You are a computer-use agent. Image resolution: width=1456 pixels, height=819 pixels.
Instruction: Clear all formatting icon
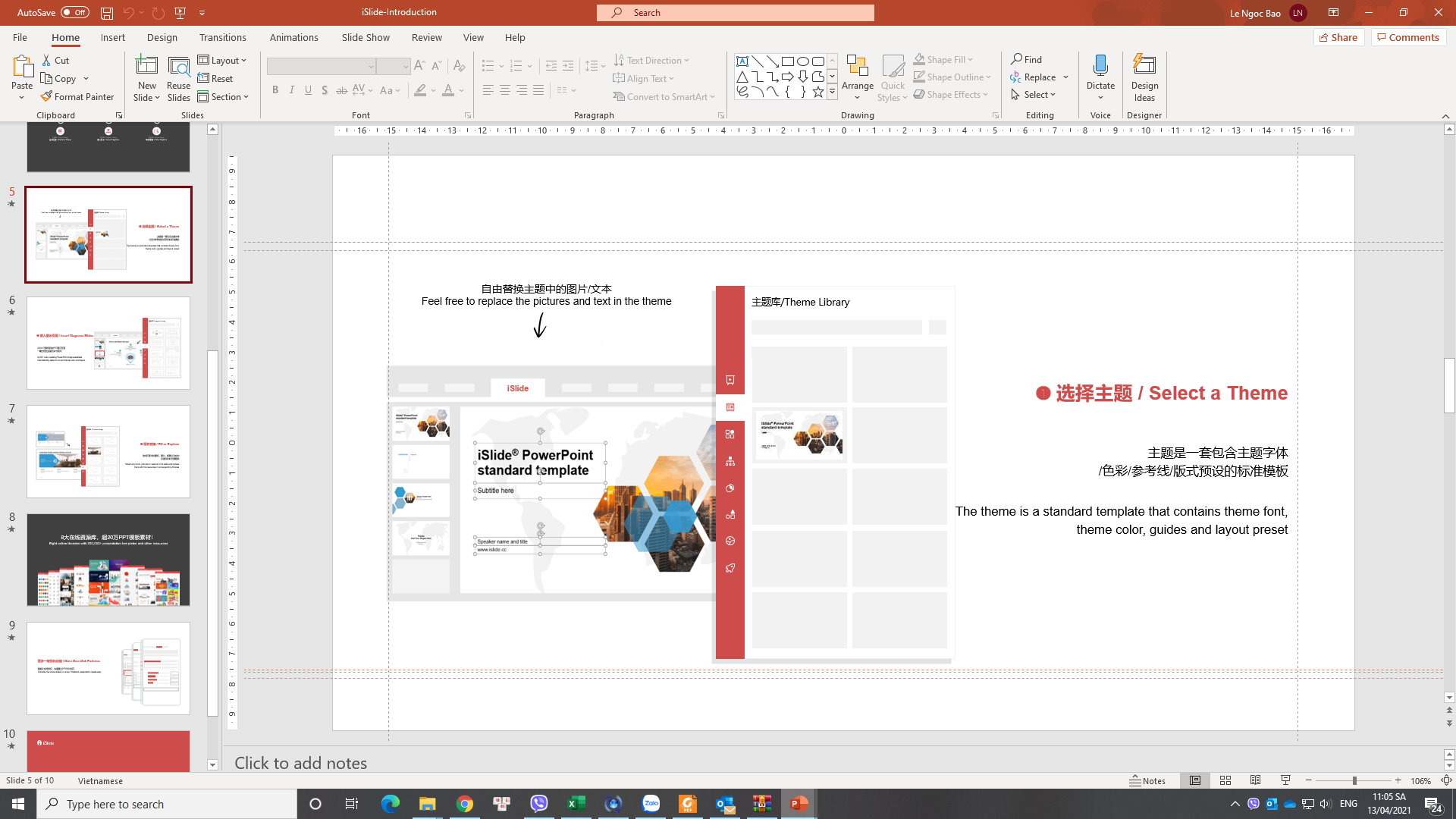[x=459, y=66]
